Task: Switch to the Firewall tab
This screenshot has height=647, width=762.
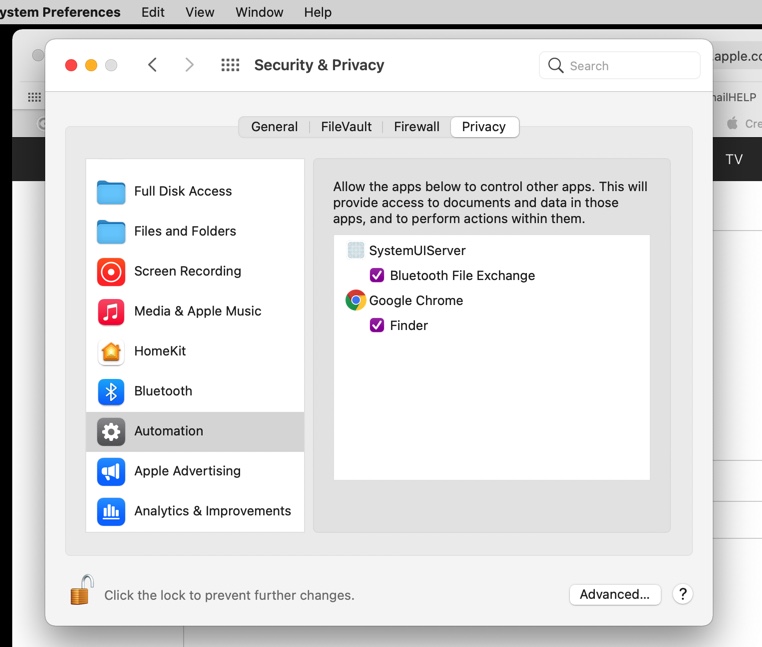Action: point(416,127)
